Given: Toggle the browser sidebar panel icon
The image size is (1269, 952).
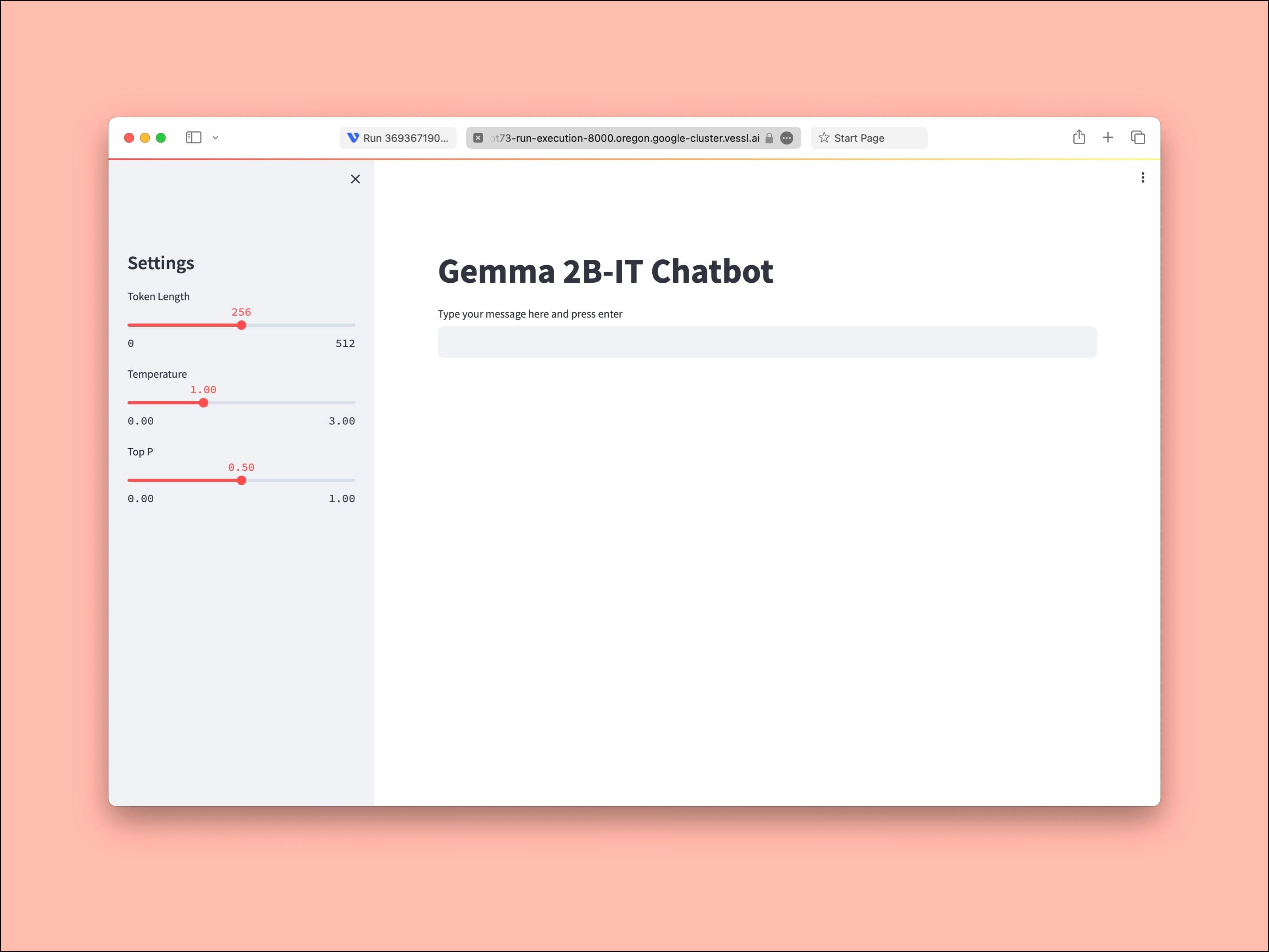Looking at the screenshot, I should tap(194, 138).
